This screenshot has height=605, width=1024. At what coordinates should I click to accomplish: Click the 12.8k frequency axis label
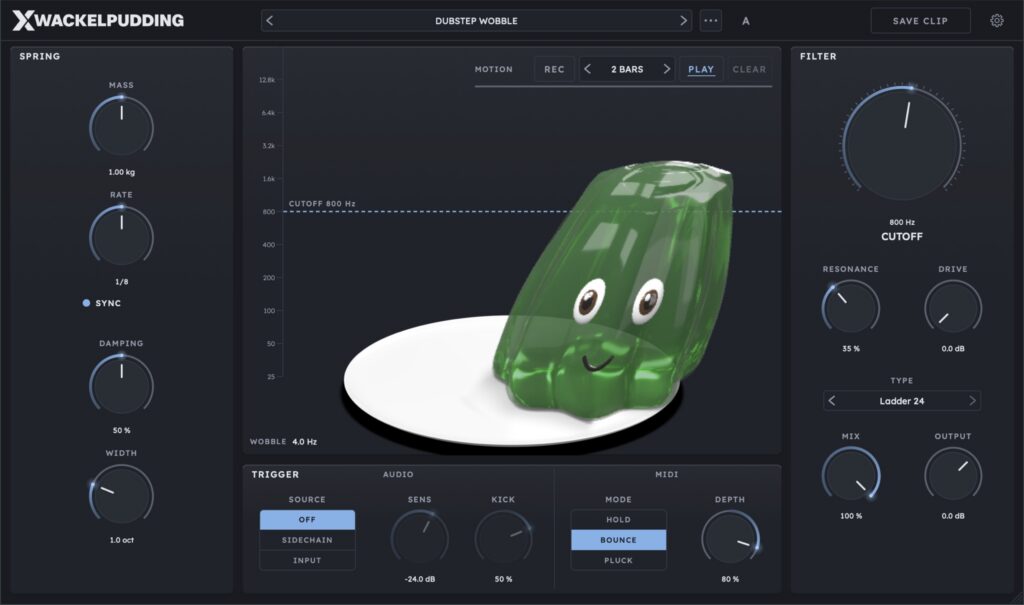pos(267,80)
